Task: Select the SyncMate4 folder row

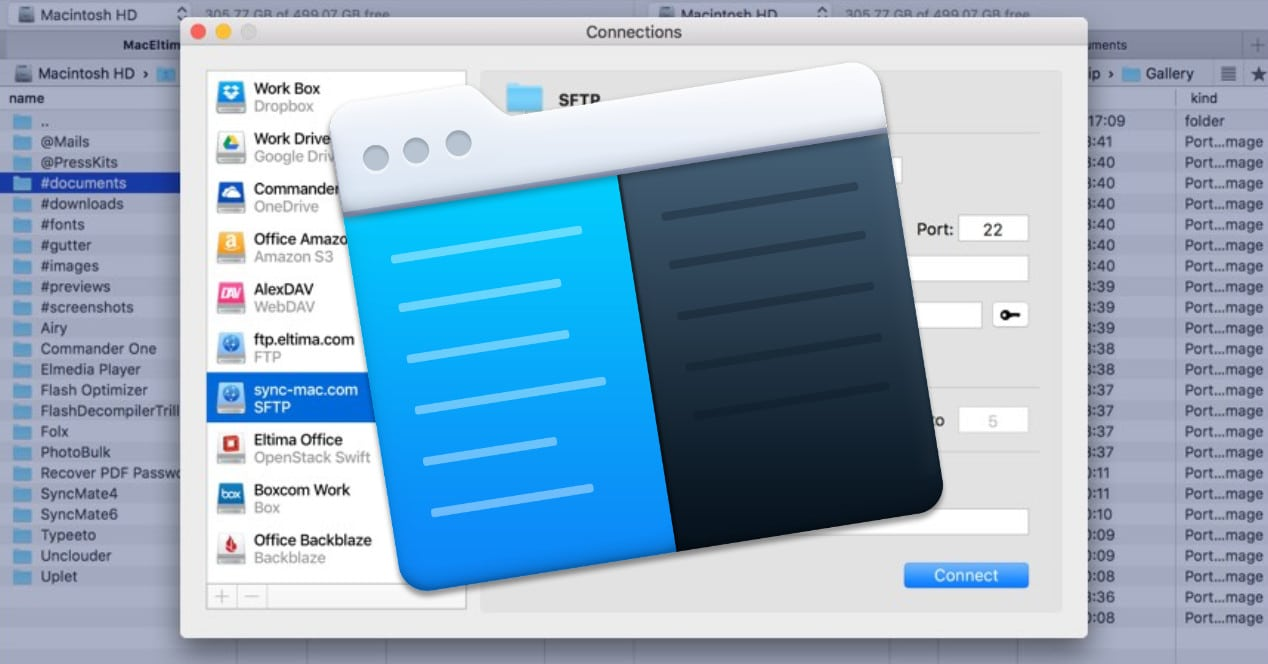Action: 90,494
